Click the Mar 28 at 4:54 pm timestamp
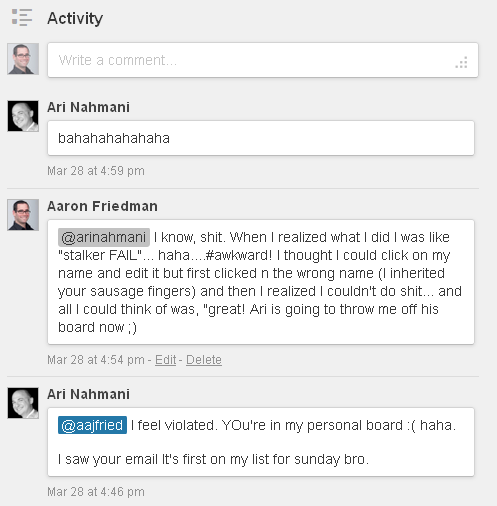The height and width of the screenshot is (506, 497). (96, 360)
